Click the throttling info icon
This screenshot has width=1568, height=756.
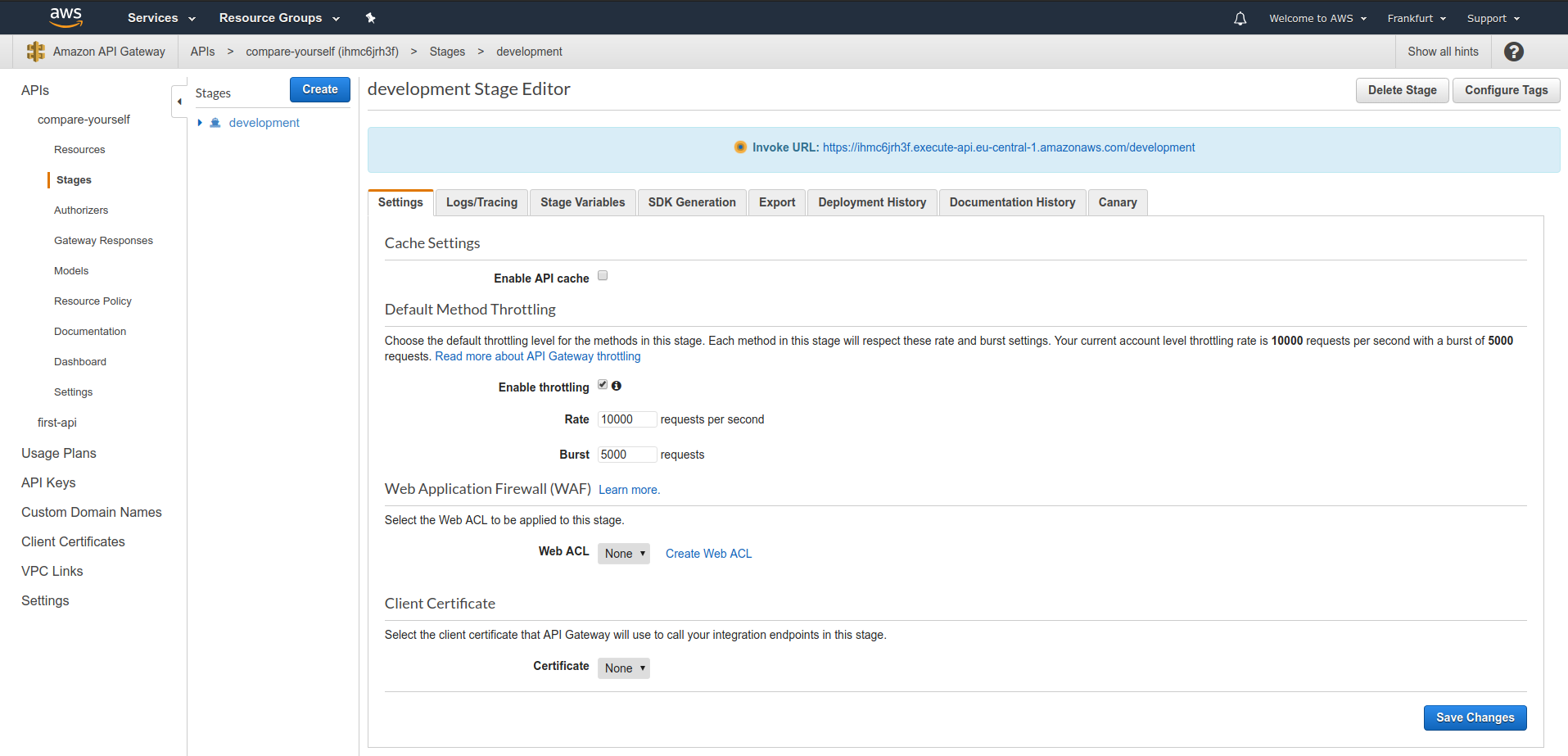point(617,386)
